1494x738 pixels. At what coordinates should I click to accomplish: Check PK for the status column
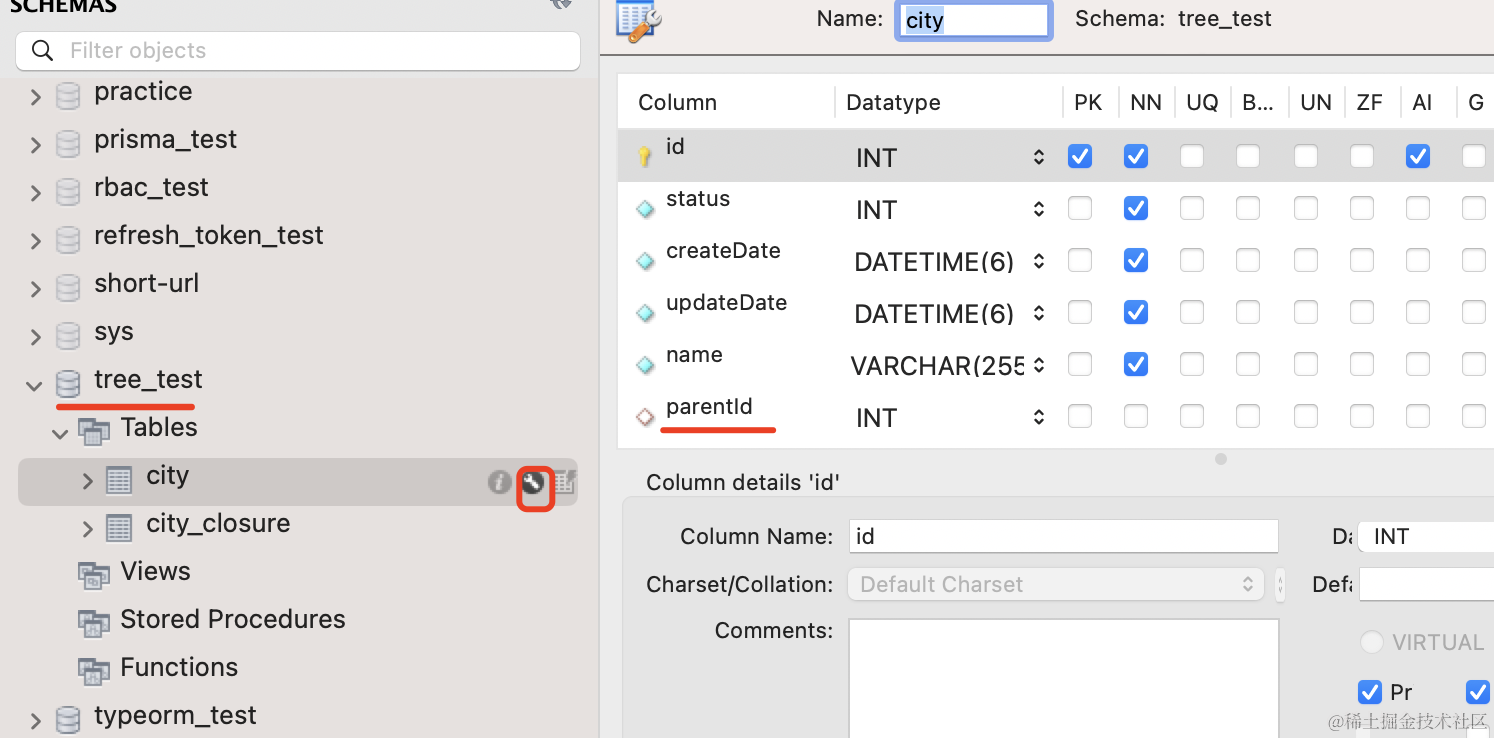[x=1080, y=208]
